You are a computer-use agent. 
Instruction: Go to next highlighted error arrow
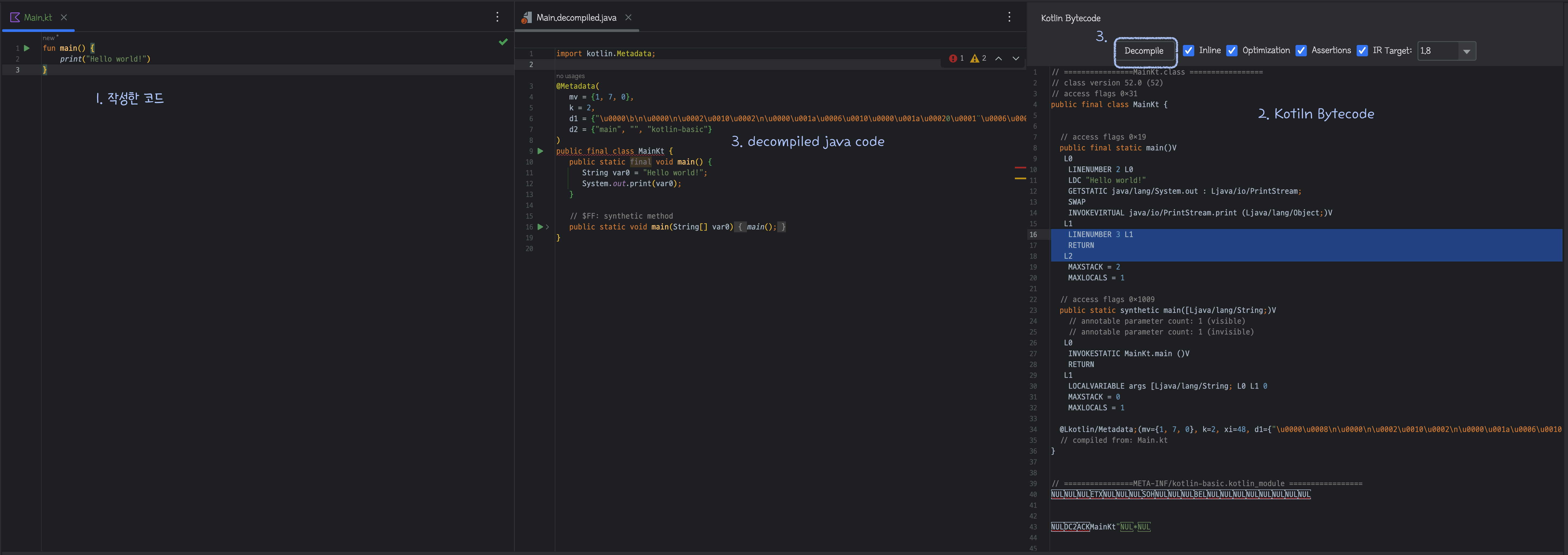[1016, 58]
